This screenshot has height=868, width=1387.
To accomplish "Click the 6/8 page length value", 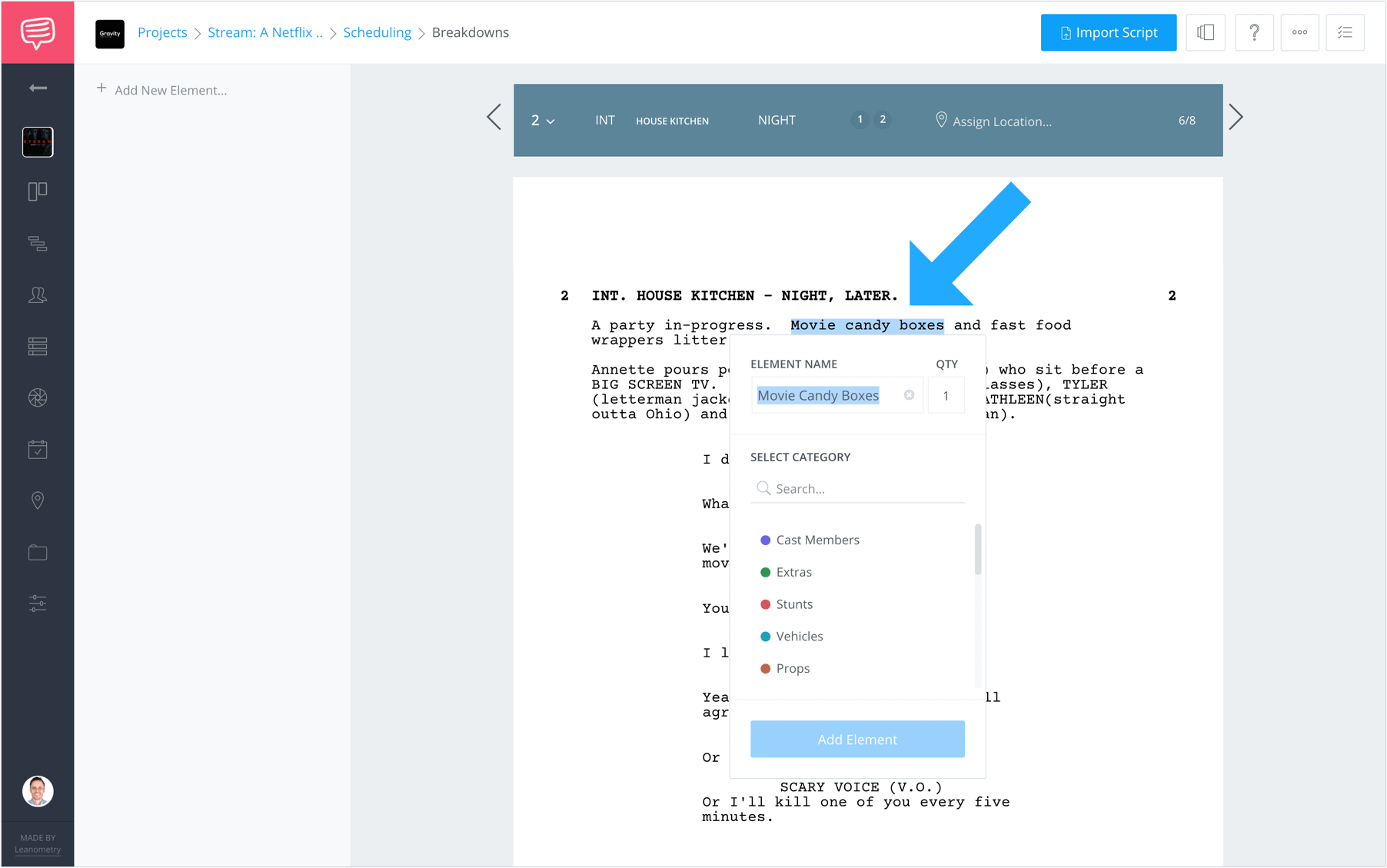I will [1186, 121].
